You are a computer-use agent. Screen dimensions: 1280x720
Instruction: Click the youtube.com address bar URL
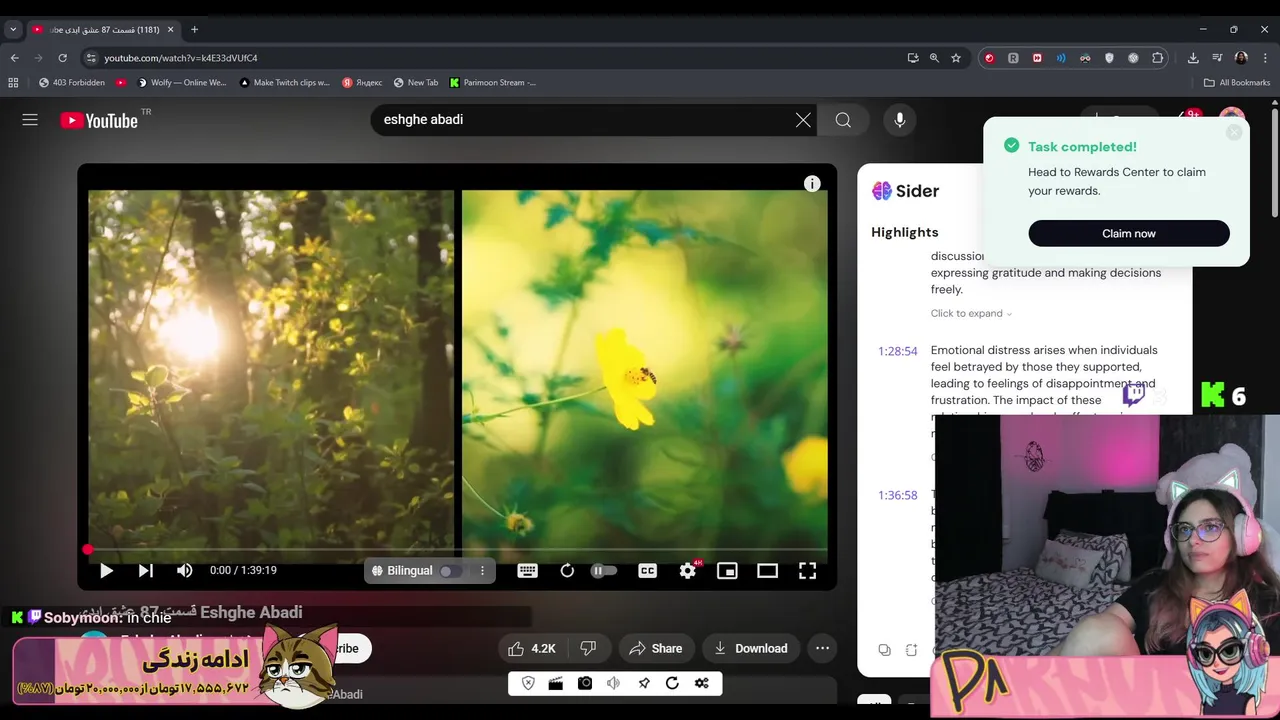pos(181,58)
